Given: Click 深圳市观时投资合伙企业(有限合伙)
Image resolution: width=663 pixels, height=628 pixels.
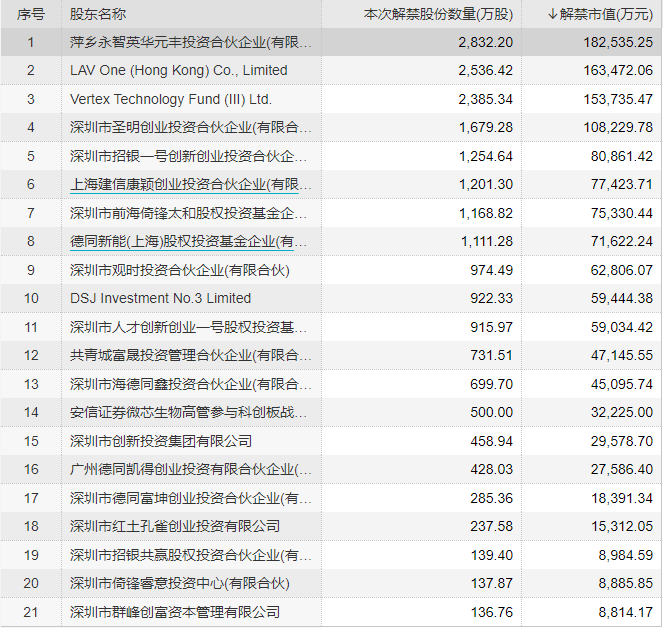Looking at the screenshot, I should pos(179,270).
